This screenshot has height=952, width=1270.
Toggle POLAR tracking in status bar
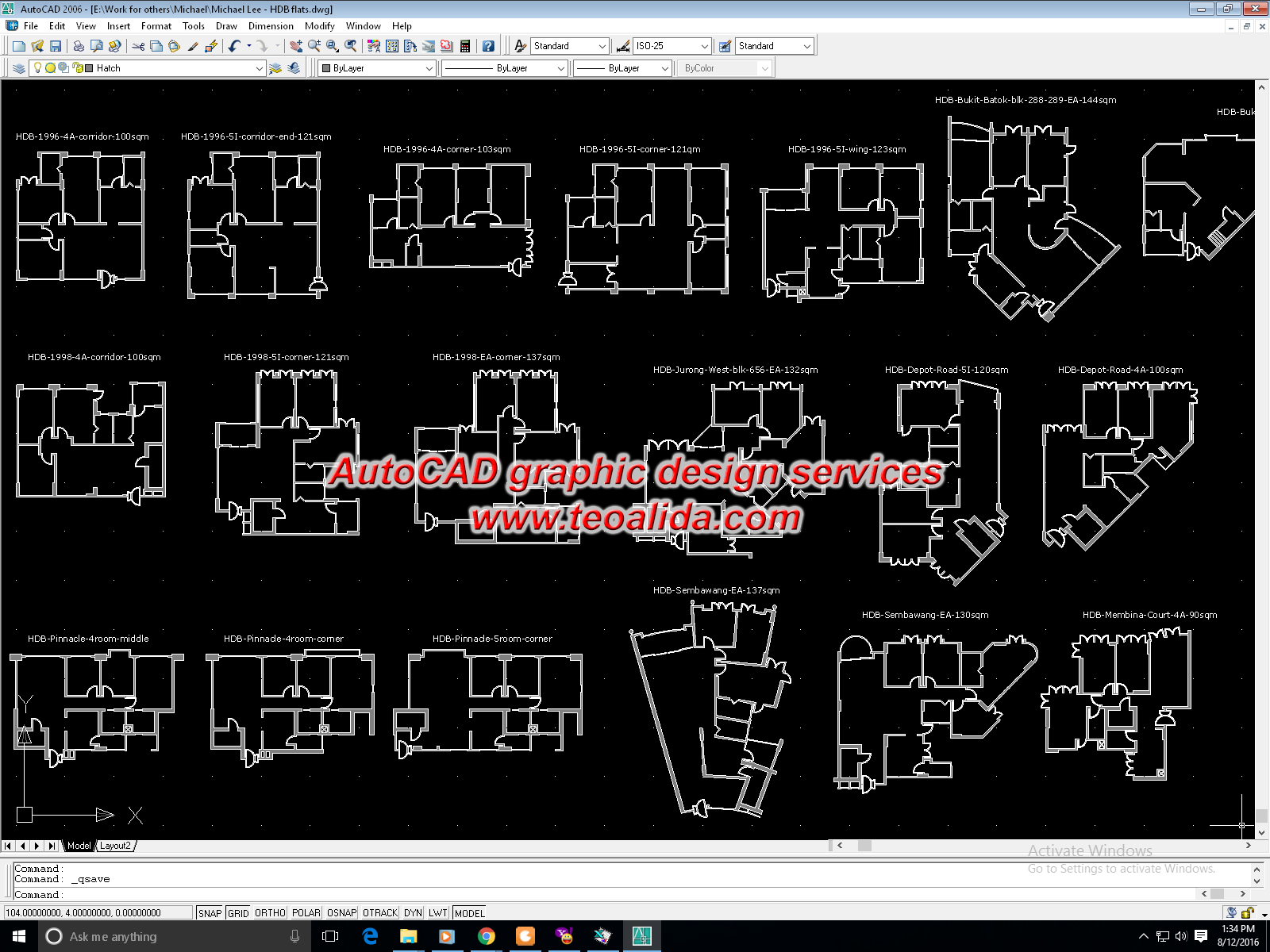(306, 913)
